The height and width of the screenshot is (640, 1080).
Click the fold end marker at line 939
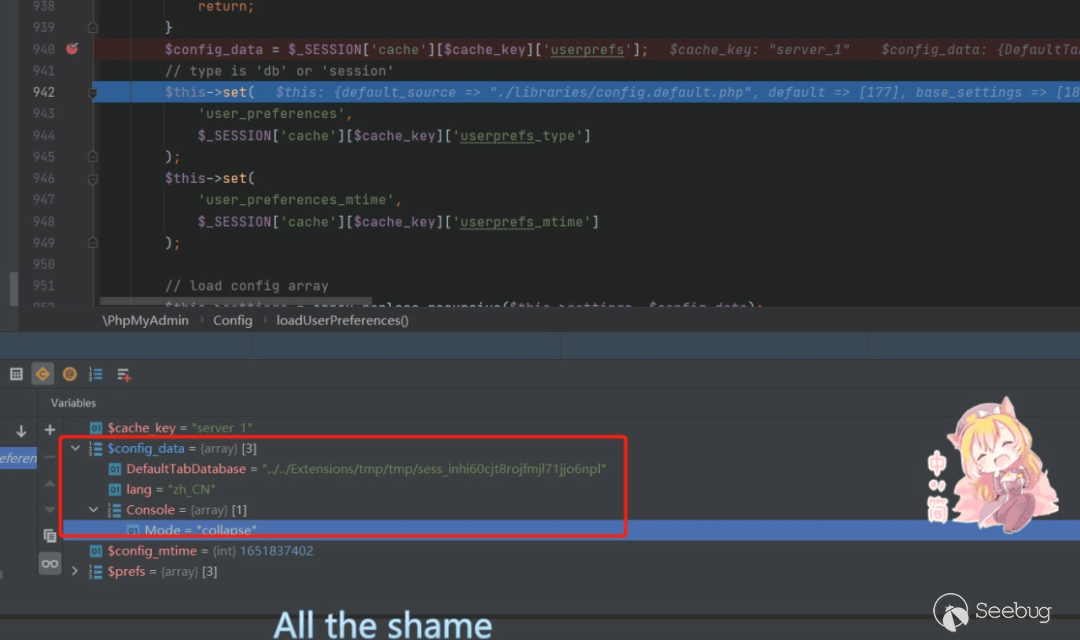(93, 28)
